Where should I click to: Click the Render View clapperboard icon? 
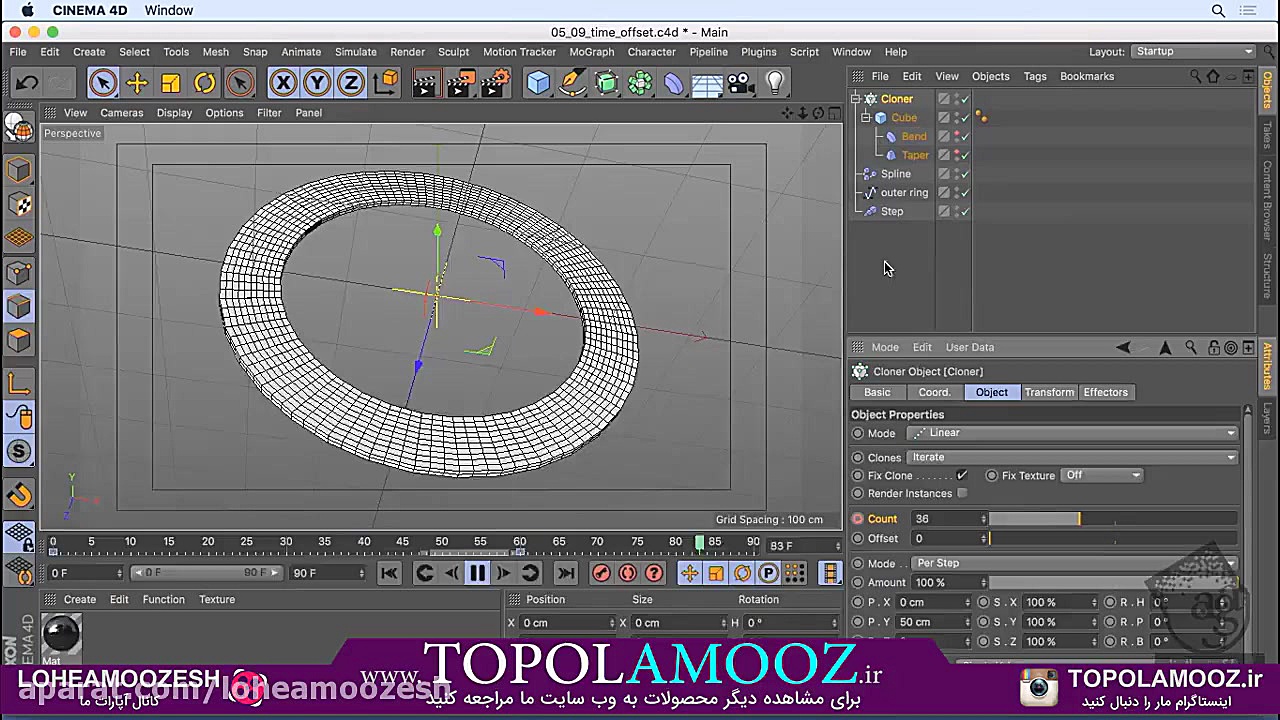coord(425,83)
